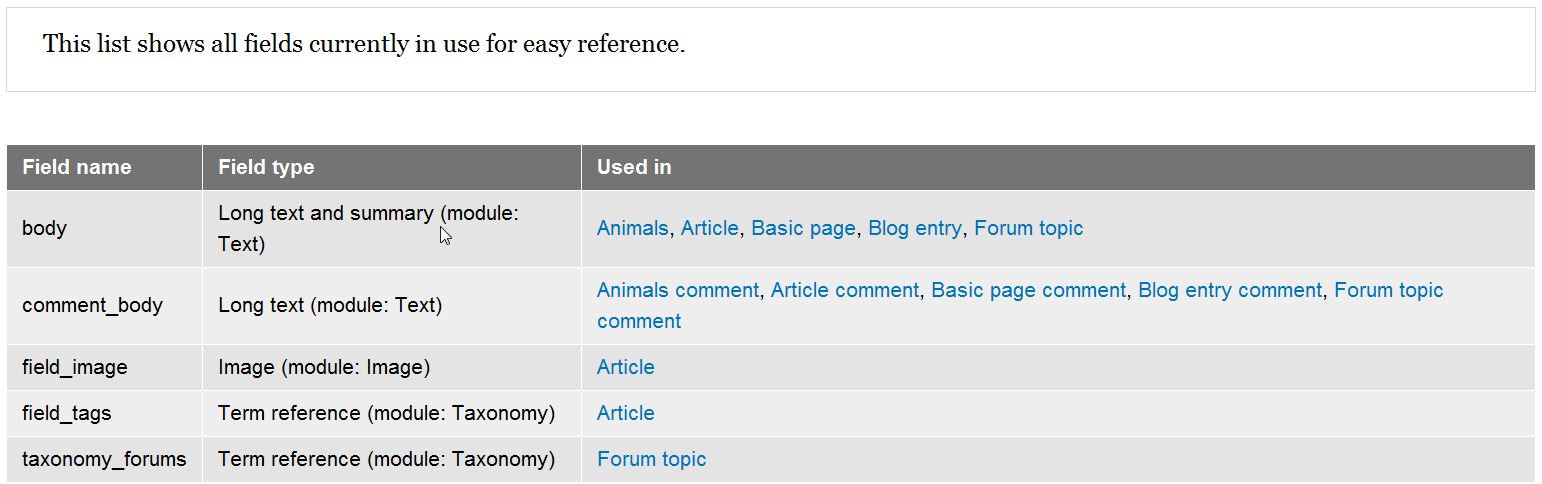
Task: Click the Field type column header
Action: click(x=266, y=167)
